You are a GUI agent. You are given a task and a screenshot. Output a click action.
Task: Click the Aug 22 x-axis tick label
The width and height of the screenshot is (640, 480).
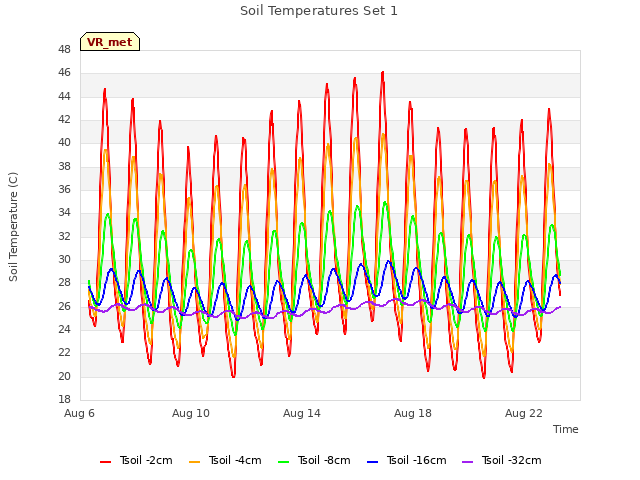click(524, 413)
